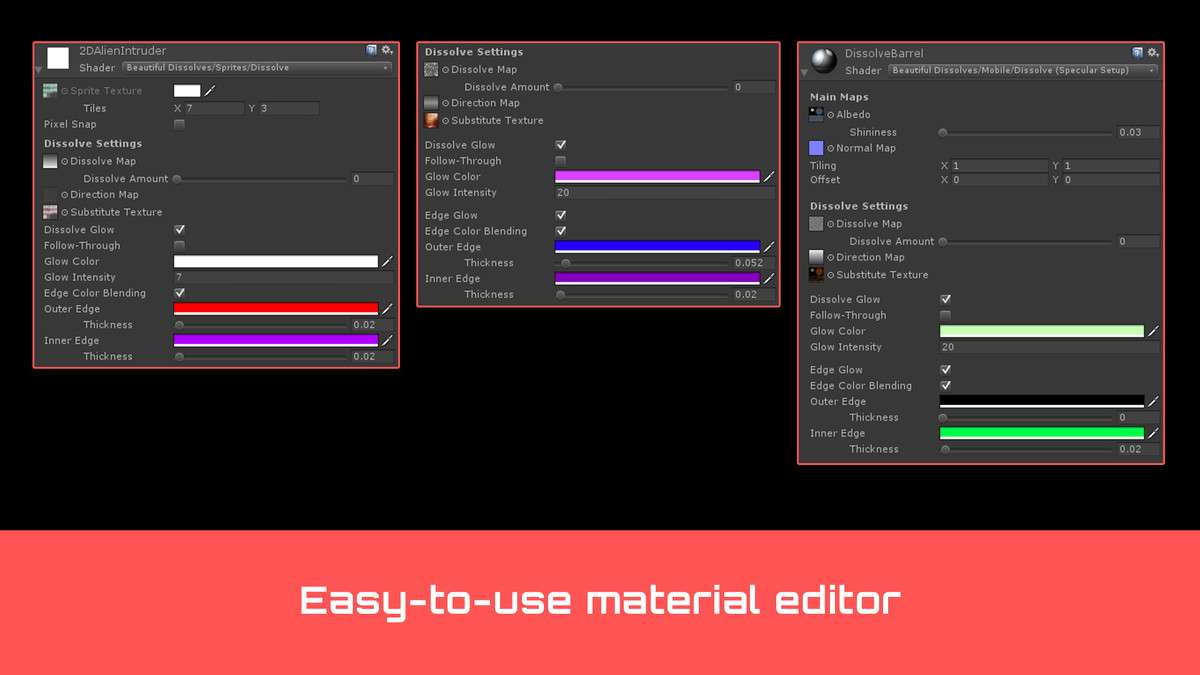Use eyedropper for black Outer Edge color
This screenshot has height=675, width=1200.
tap(1153, 402)
